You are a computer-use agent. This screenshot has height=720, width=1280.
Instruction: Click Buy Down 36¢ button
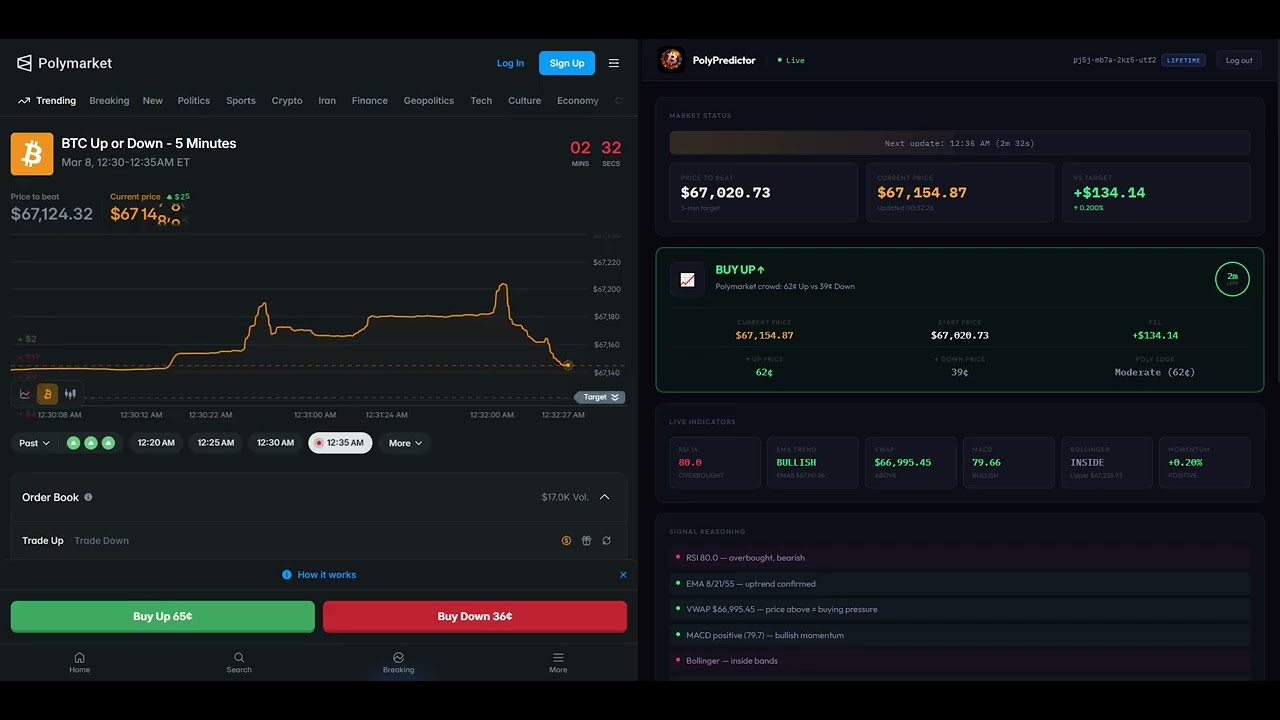tap(475, 616)
